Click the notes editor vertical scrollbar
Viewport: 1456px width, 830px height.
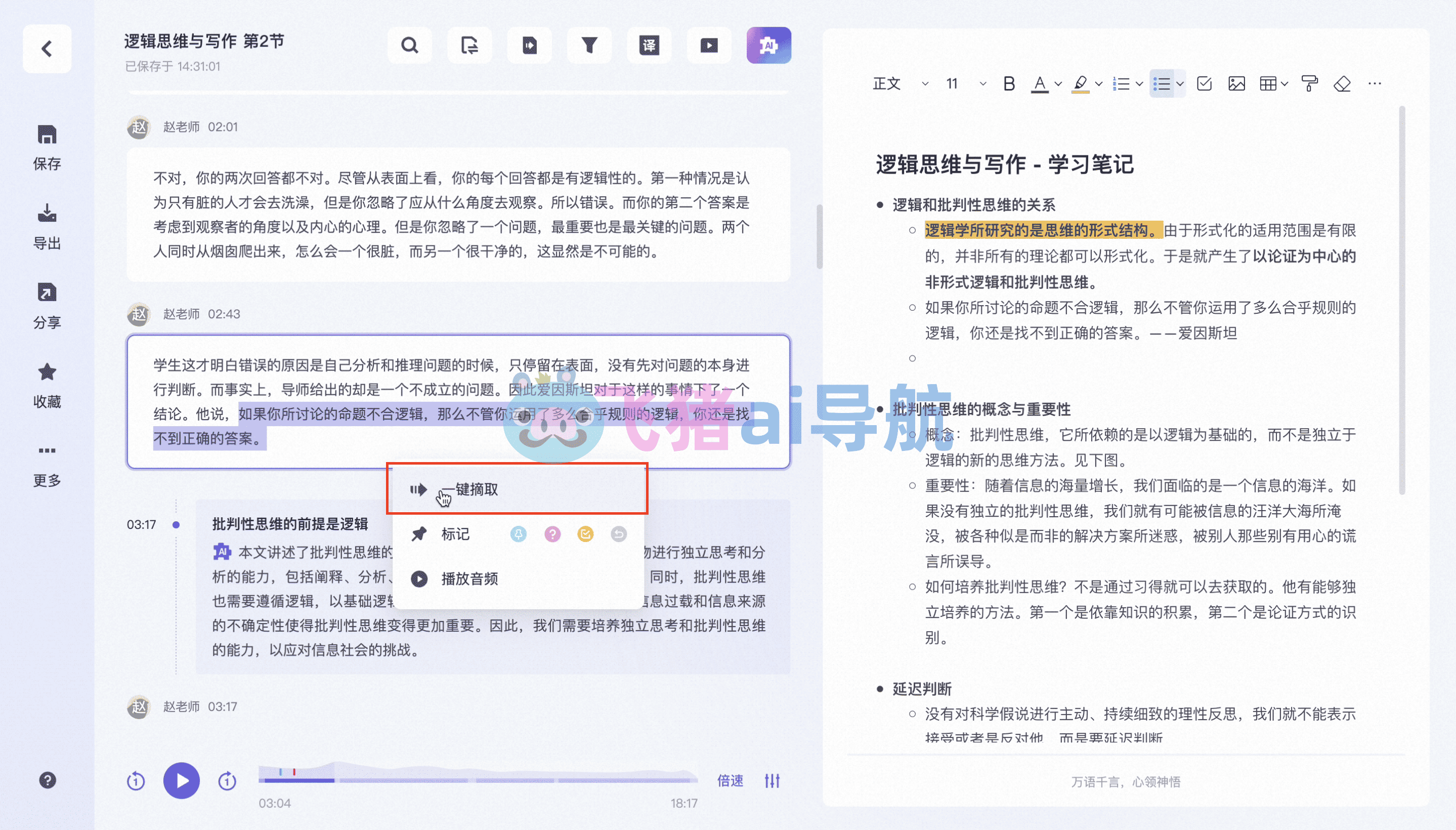click(1402, 301)
